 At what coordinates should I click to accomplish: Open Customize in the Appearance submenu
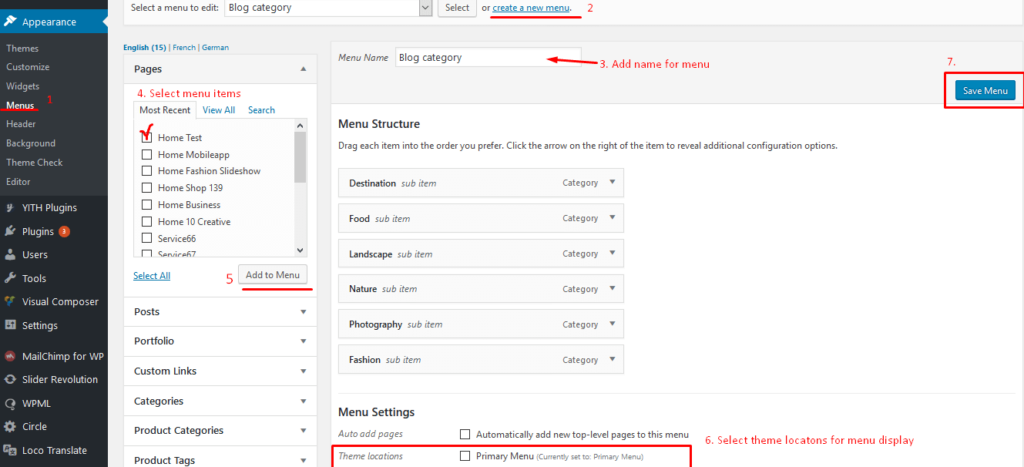(x=27, y=67)
